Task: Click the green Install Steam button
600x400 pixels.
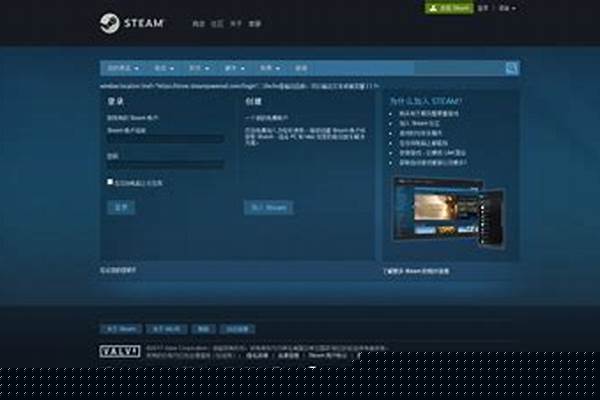Action: coord(449,8)
